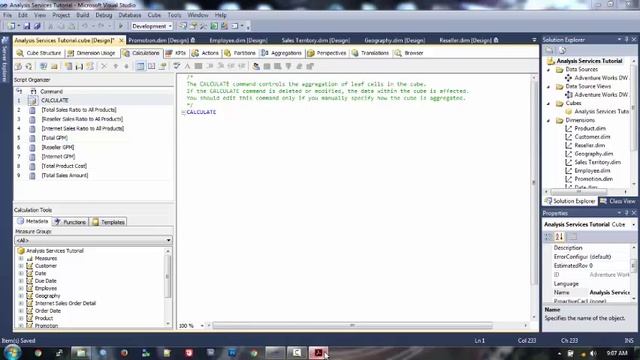Open the Build menu

tap(83, 15)
